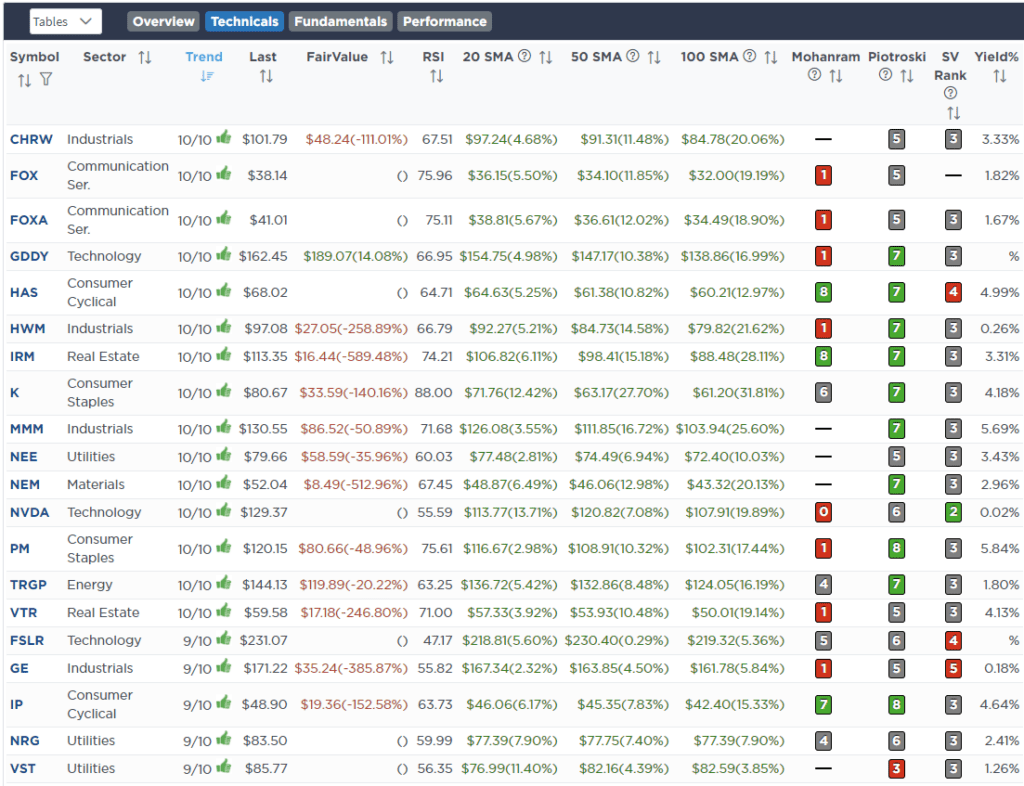The height and width of the screenshot is (786, 1024).
Task: Click the red Piotroski badge 3 for VST
Action: coord(897,768)
